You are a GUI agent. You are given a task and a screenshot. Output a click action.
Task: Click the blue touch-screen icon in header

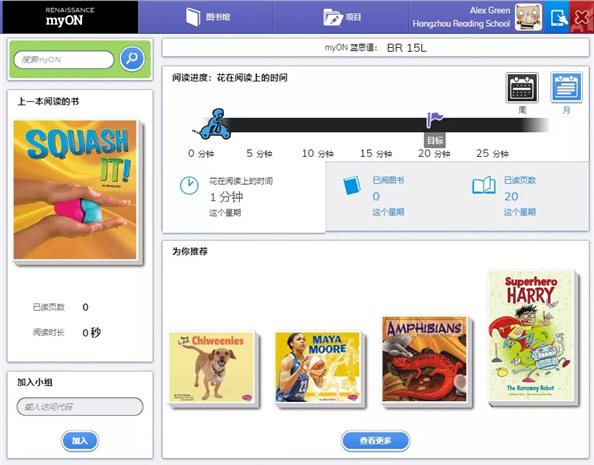[x=558, y=17]
